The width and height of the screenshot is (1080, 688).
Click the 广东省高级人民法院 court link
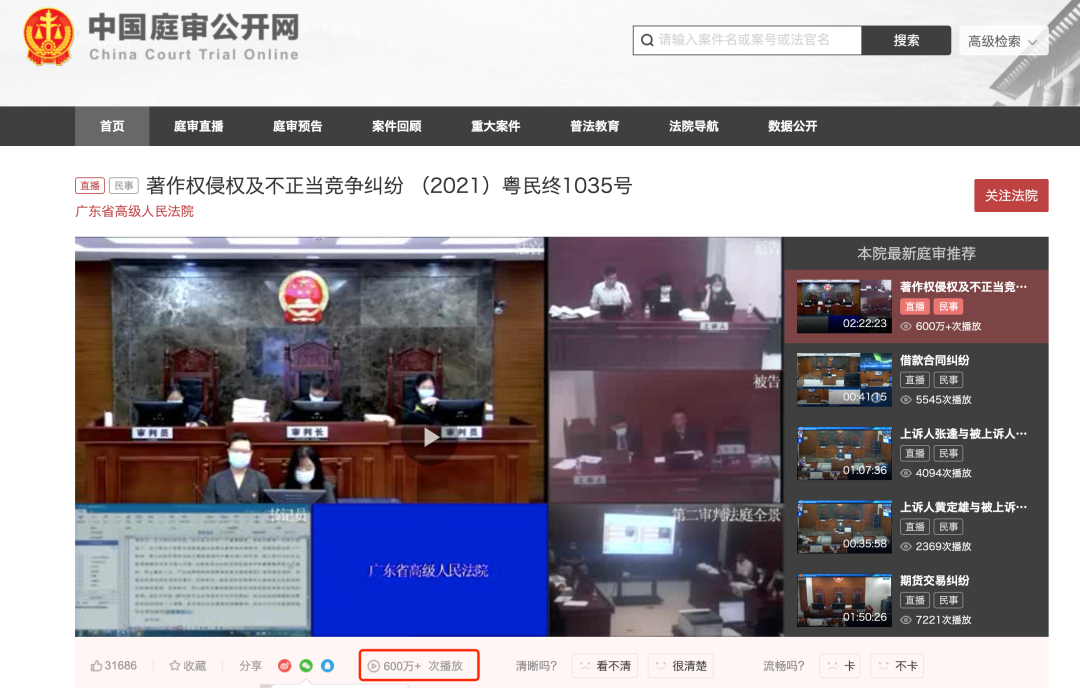pyautogui.click(x=134, y=211)
